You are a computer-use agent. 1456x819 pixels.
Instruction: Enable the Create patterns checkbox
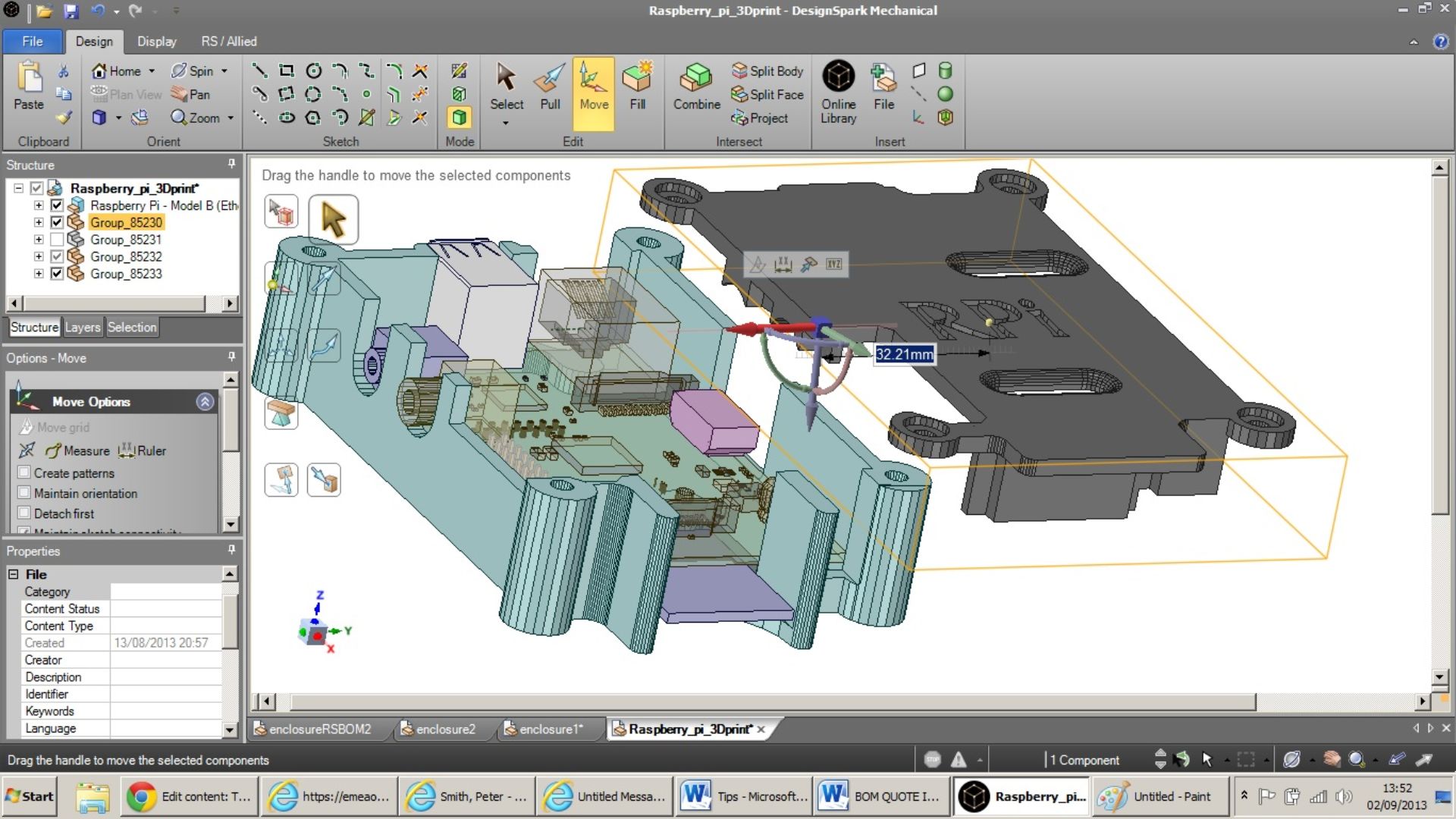24,472
